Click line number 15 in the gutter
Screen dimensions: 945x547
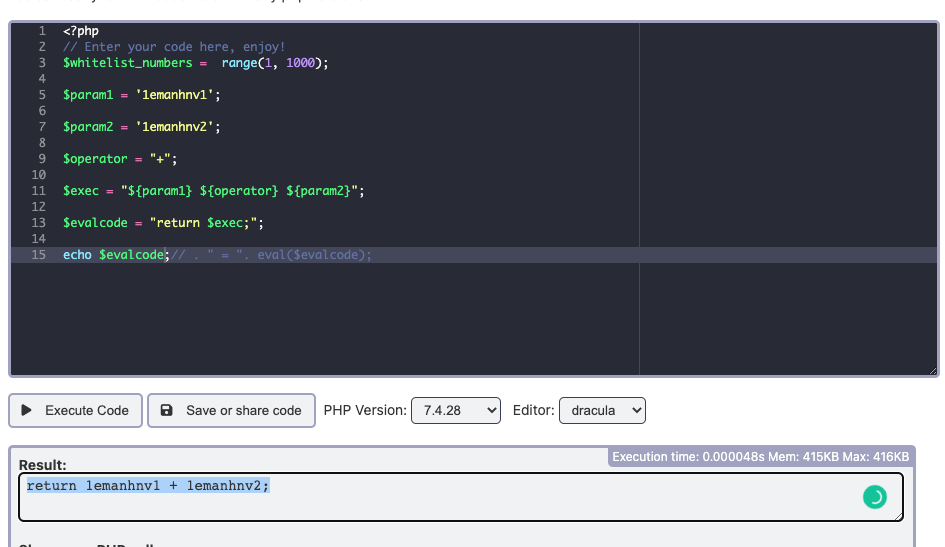(x=39, y=255)
